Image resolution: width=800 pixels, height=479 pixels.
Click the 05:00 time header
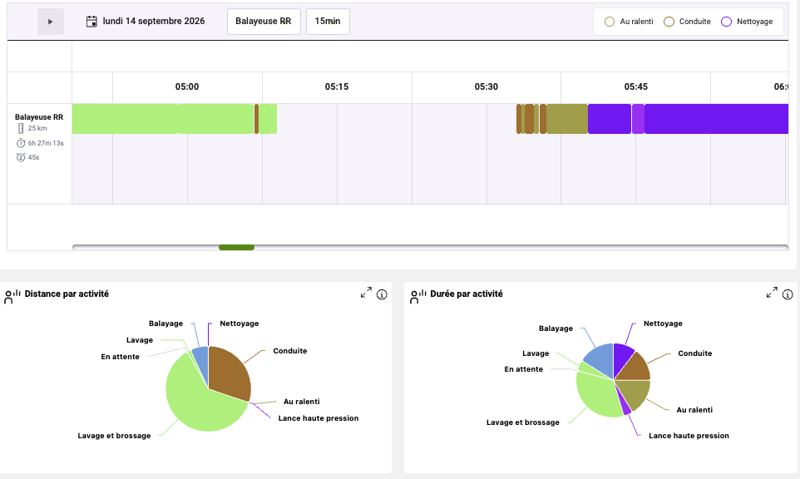tap(187, 87)
